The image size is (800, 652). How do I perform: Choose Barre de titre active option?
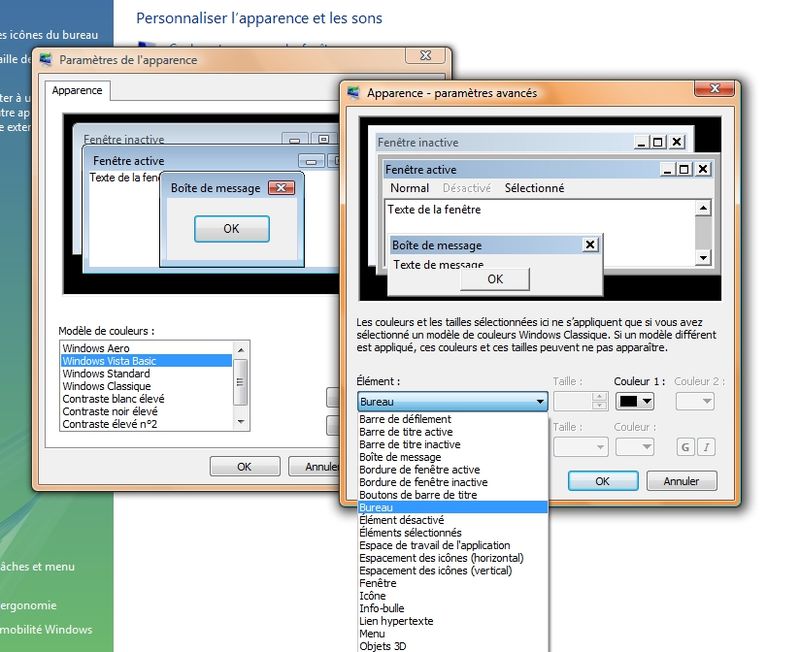(x=453, y=432)
